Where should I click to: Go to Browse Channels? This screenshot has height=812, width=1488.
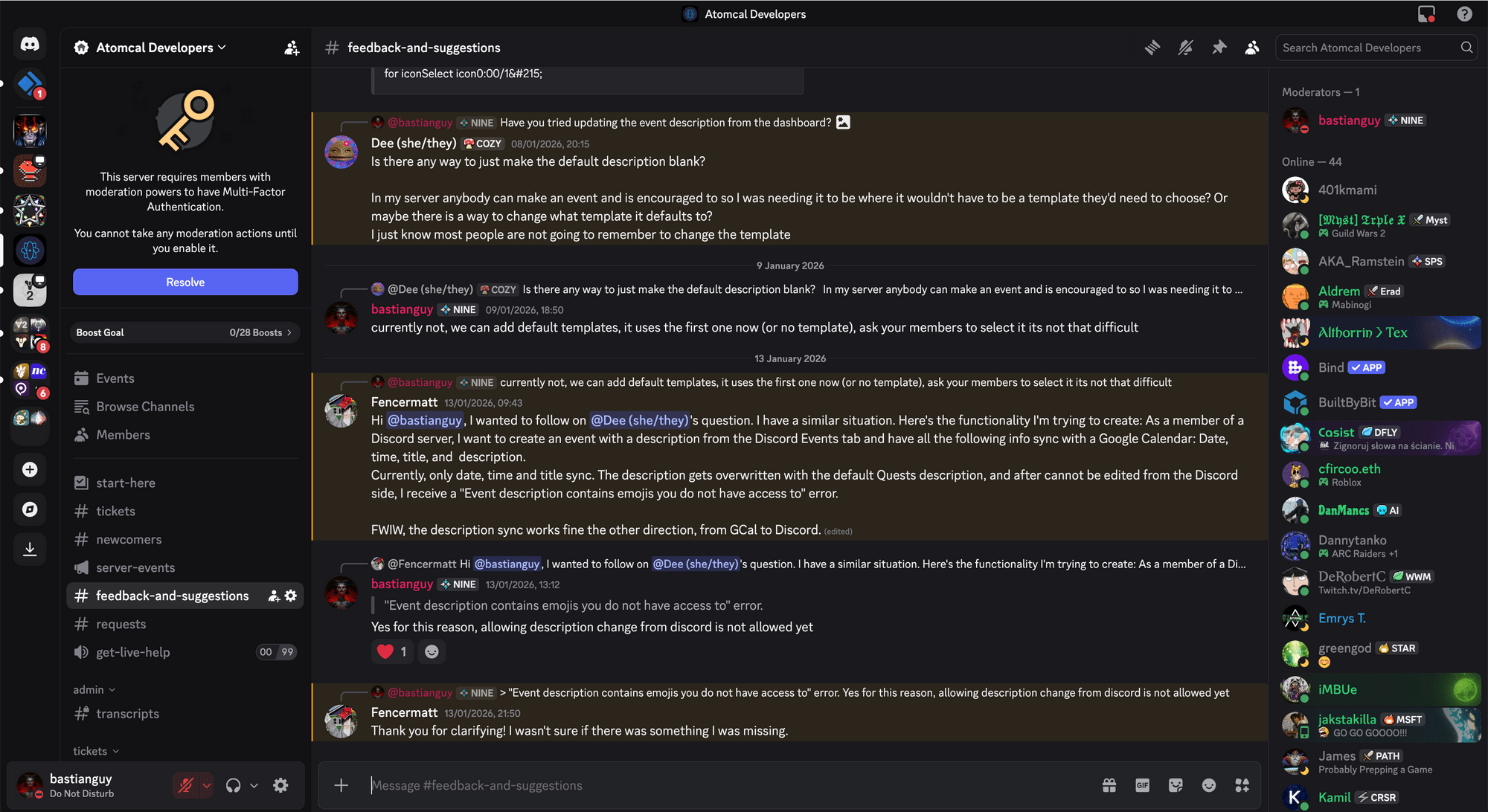coord(145,407)
